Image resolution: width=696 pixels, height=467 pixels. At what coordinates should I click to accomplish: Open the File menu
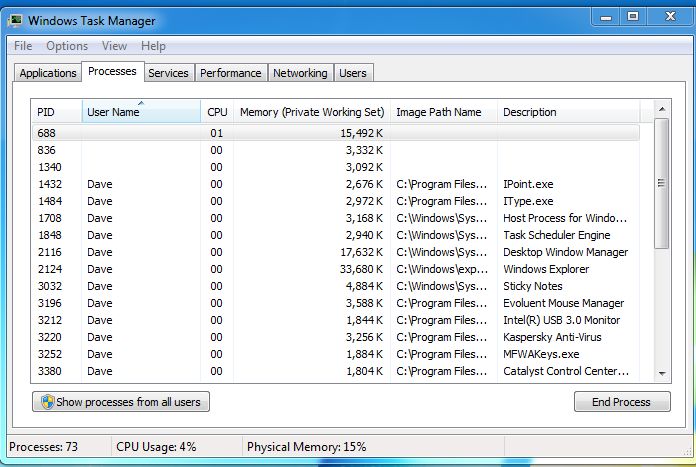[x=23, y=46]
